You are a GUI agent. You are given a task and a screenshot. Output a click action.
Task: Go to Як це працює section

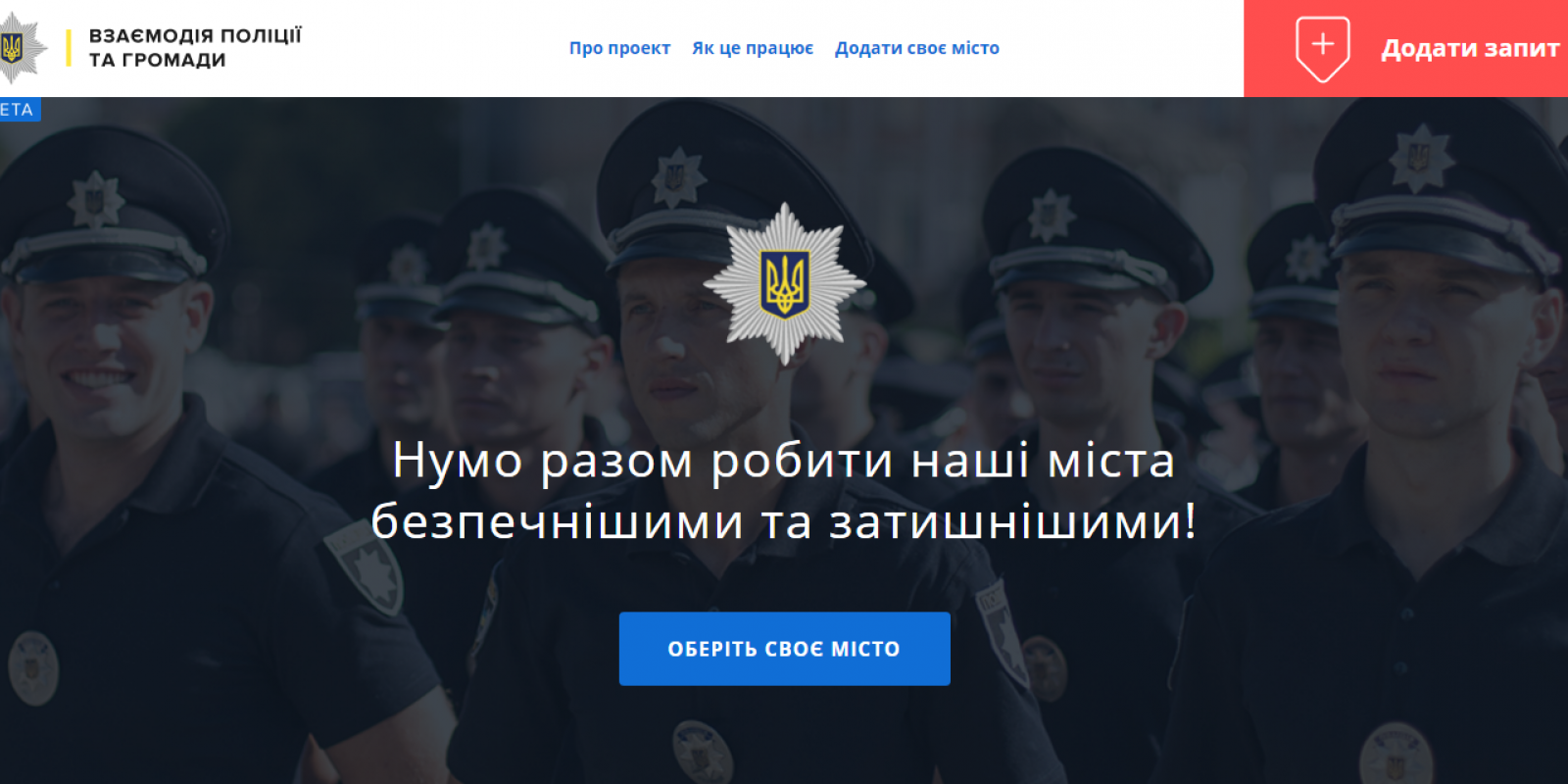point(753,48)
